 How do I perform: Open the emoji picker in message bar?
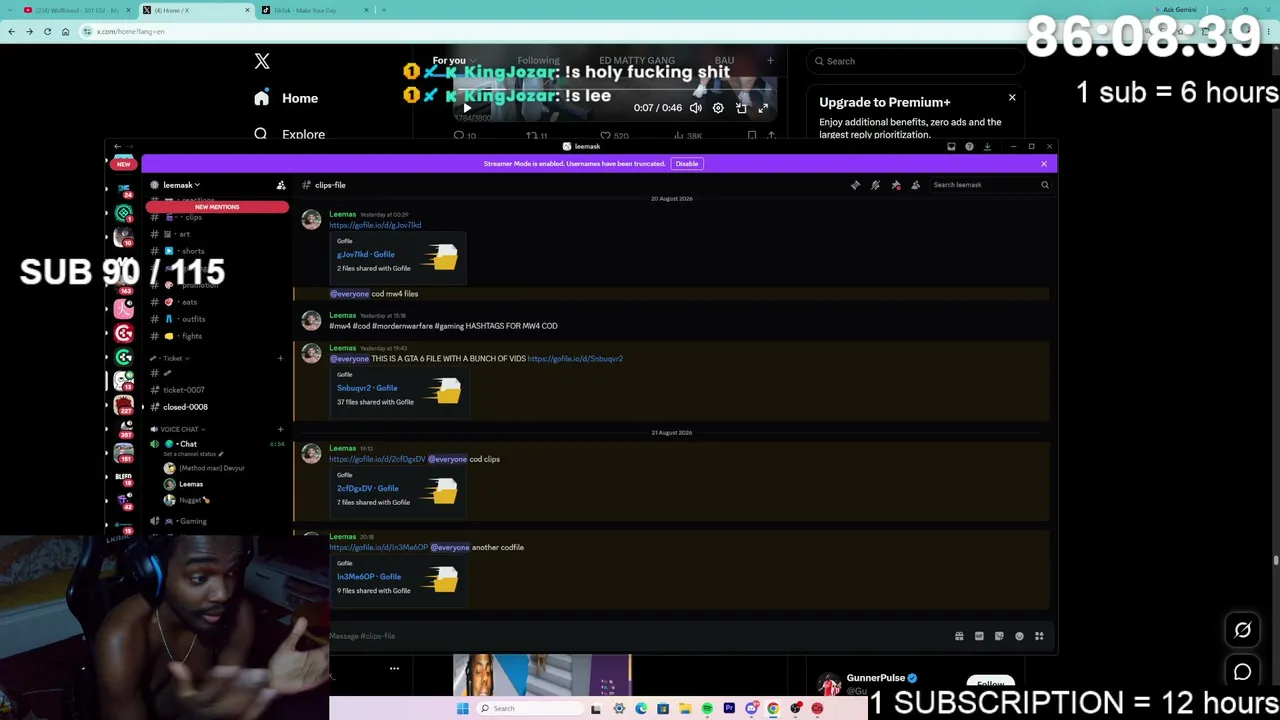tap(1019, 636)
